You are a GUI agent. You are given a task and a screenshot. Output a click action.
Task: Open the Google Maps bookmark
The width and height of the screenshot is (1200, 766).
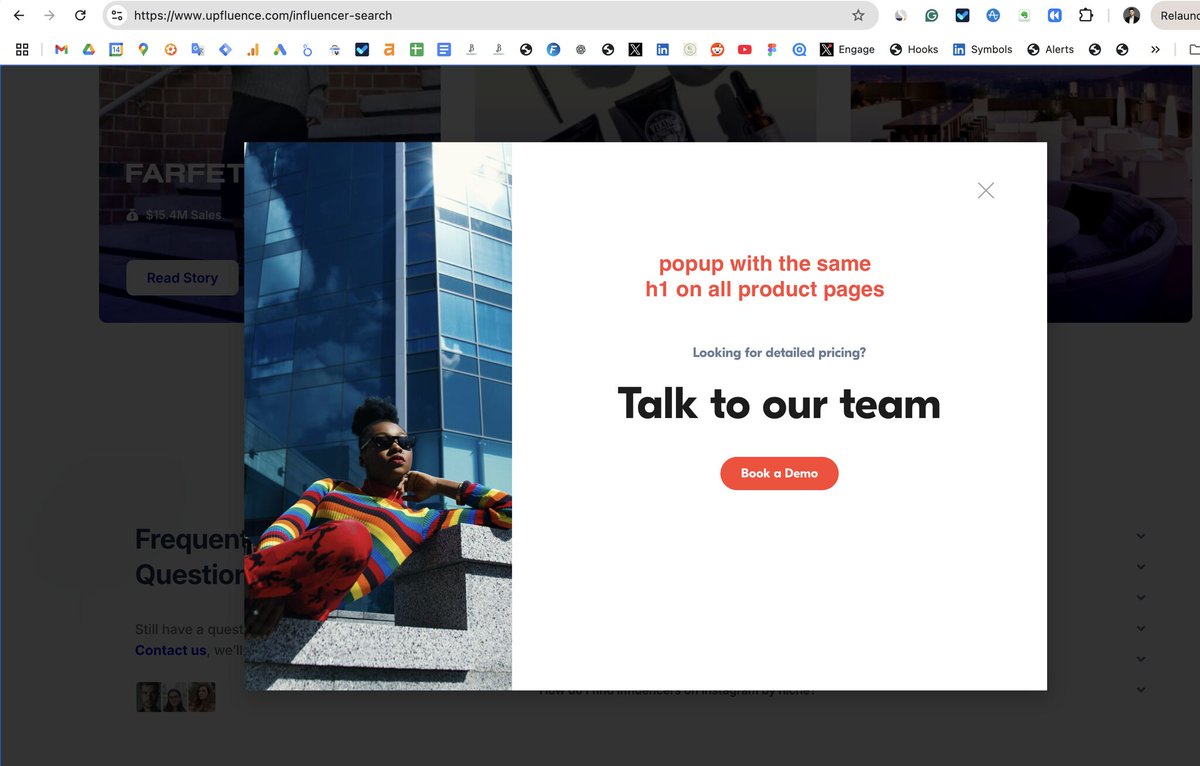click(144, 49)
